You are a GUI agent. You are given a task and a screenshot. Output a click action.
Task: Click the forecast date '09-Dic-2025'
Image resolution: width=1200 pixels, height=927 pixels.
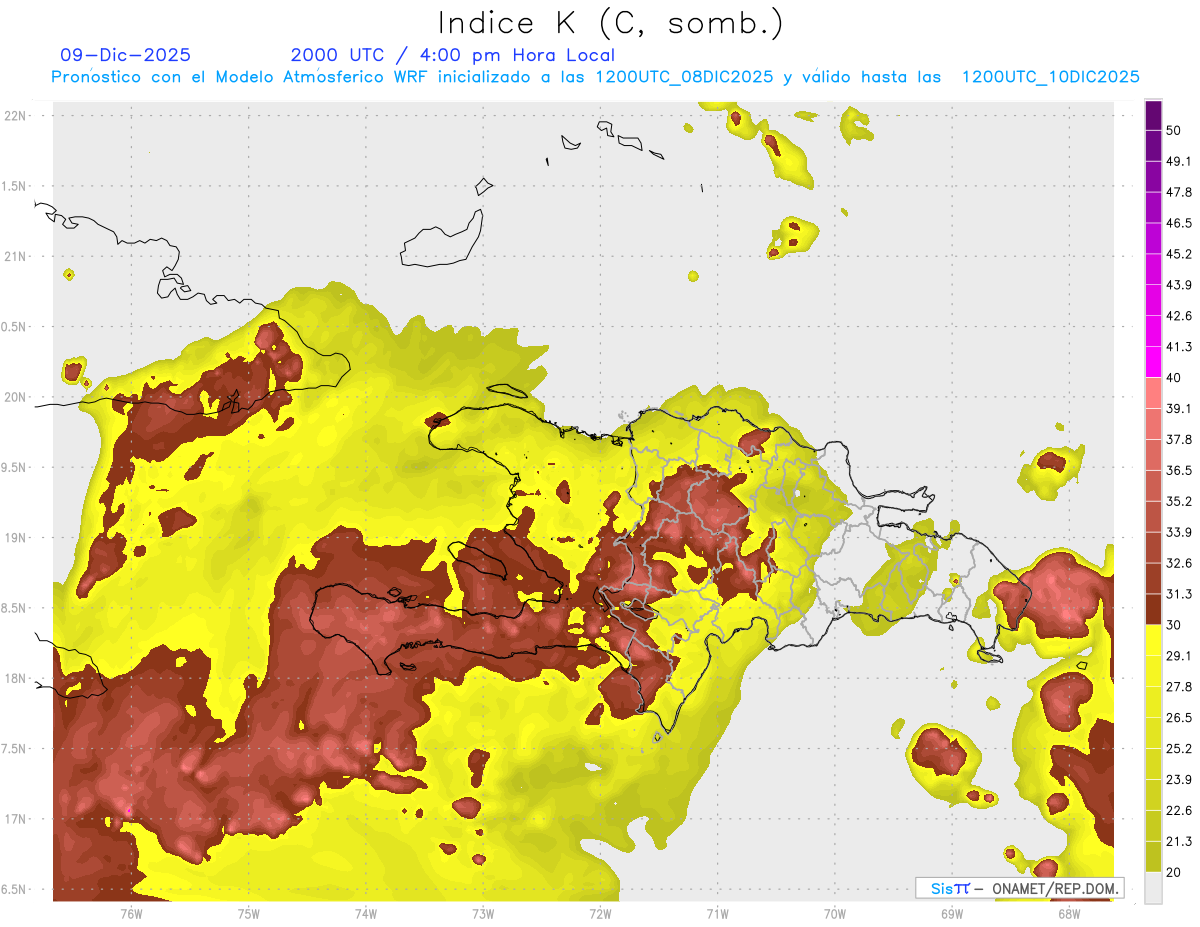coord(126,55)
